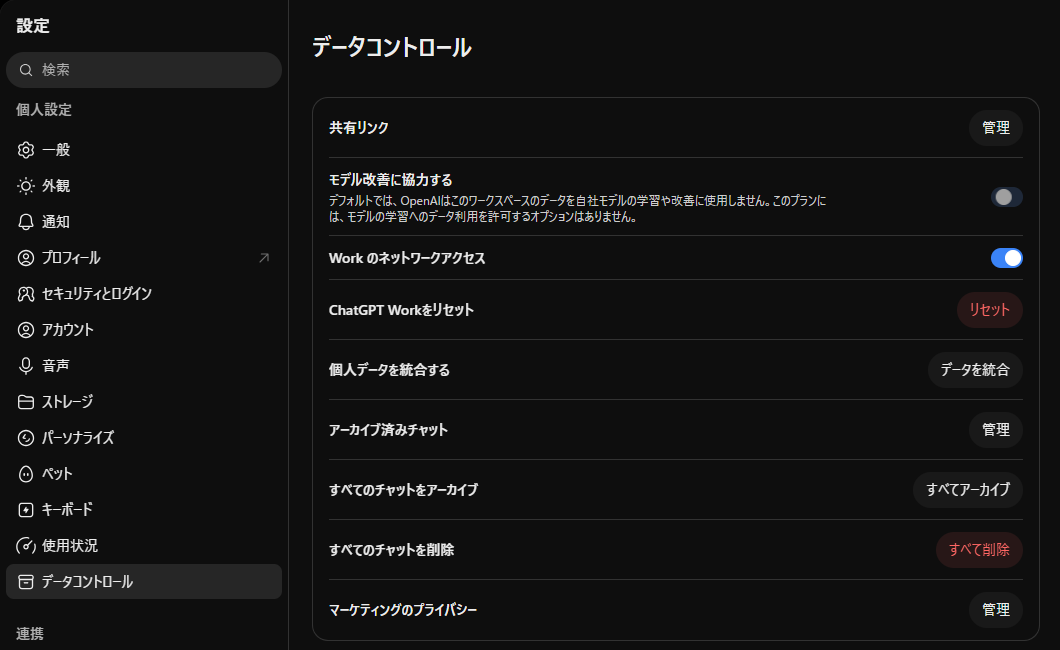Click the 設定 title text
The image size is (1060, 650).
(33, 26)
